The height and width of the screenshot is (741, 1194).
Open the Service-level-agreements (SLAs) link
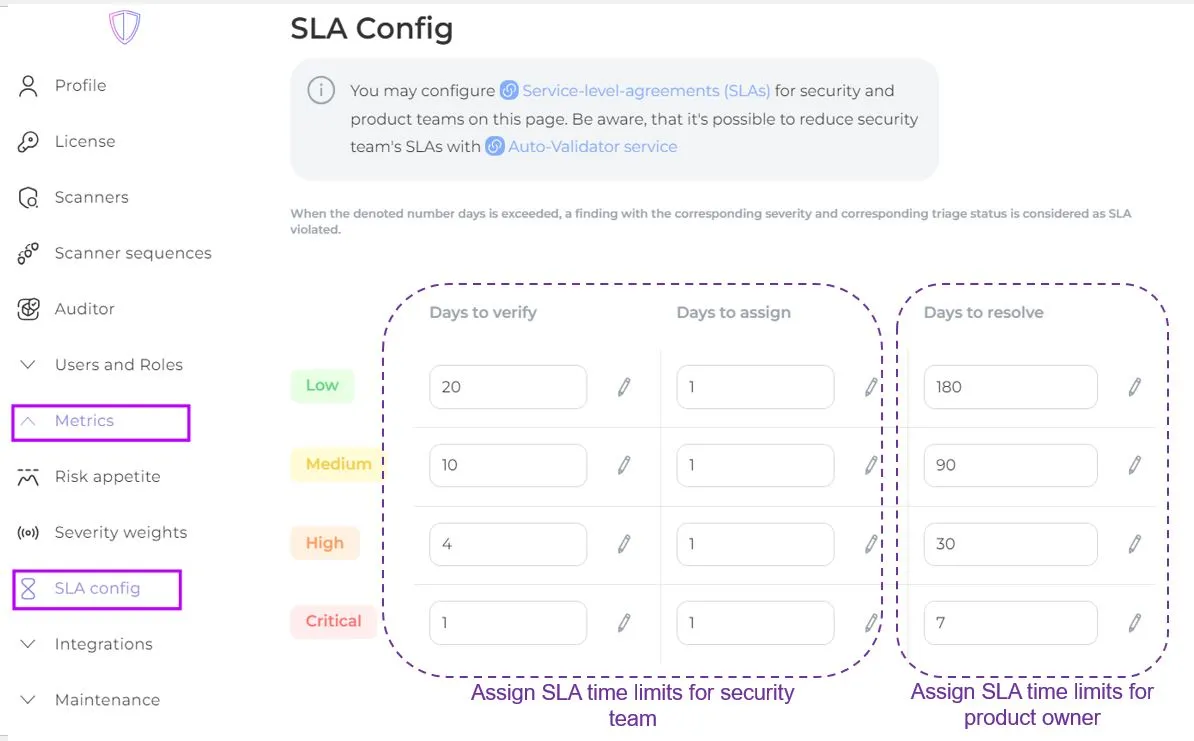pos(645,91)
